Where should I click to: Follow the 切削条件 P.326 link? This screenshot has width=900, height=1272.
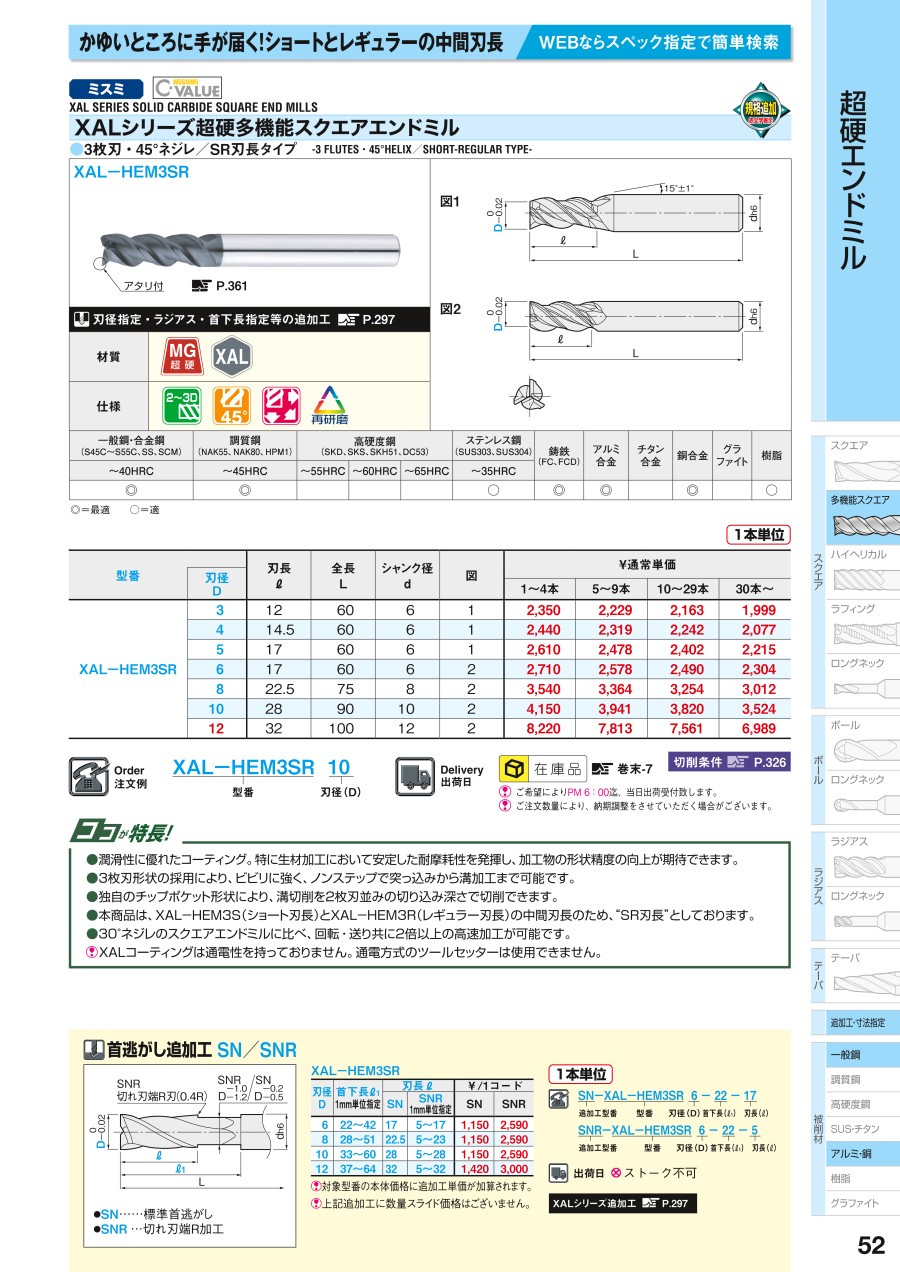(729, 762)
